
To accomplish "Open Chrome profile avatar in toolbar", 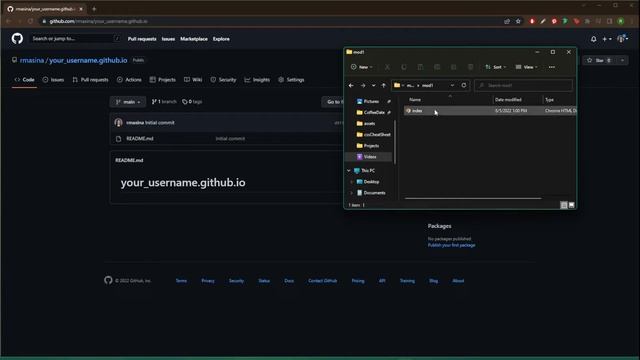I will coord(620,21).
